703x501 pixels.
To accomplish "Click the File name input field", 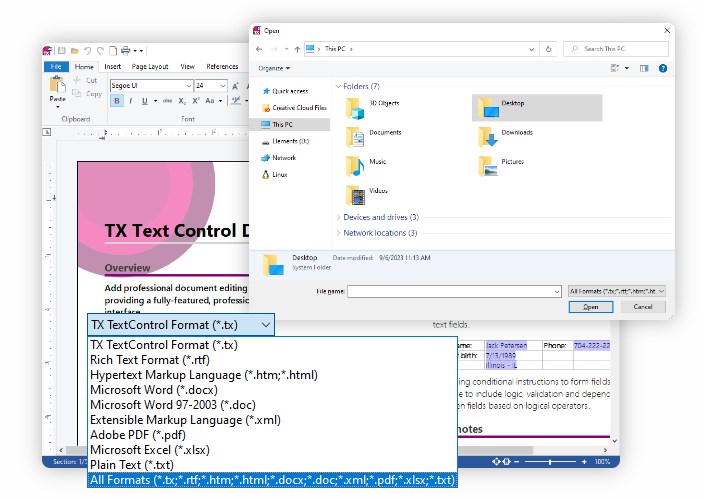I will (x=454, y=292).
